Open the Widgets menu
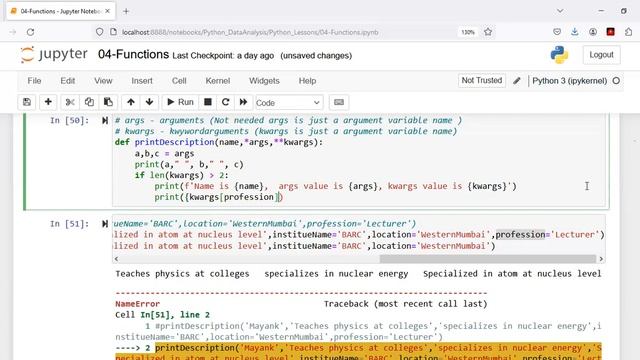 [264, 81]
